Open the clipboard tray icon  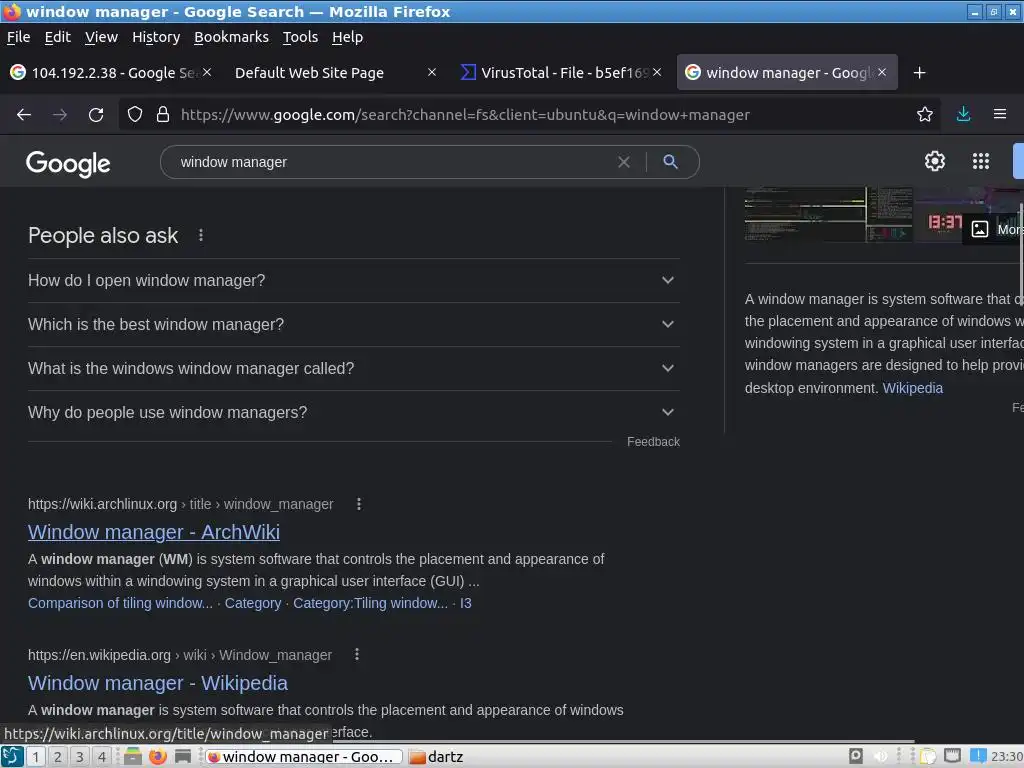(x=928, y=756)
